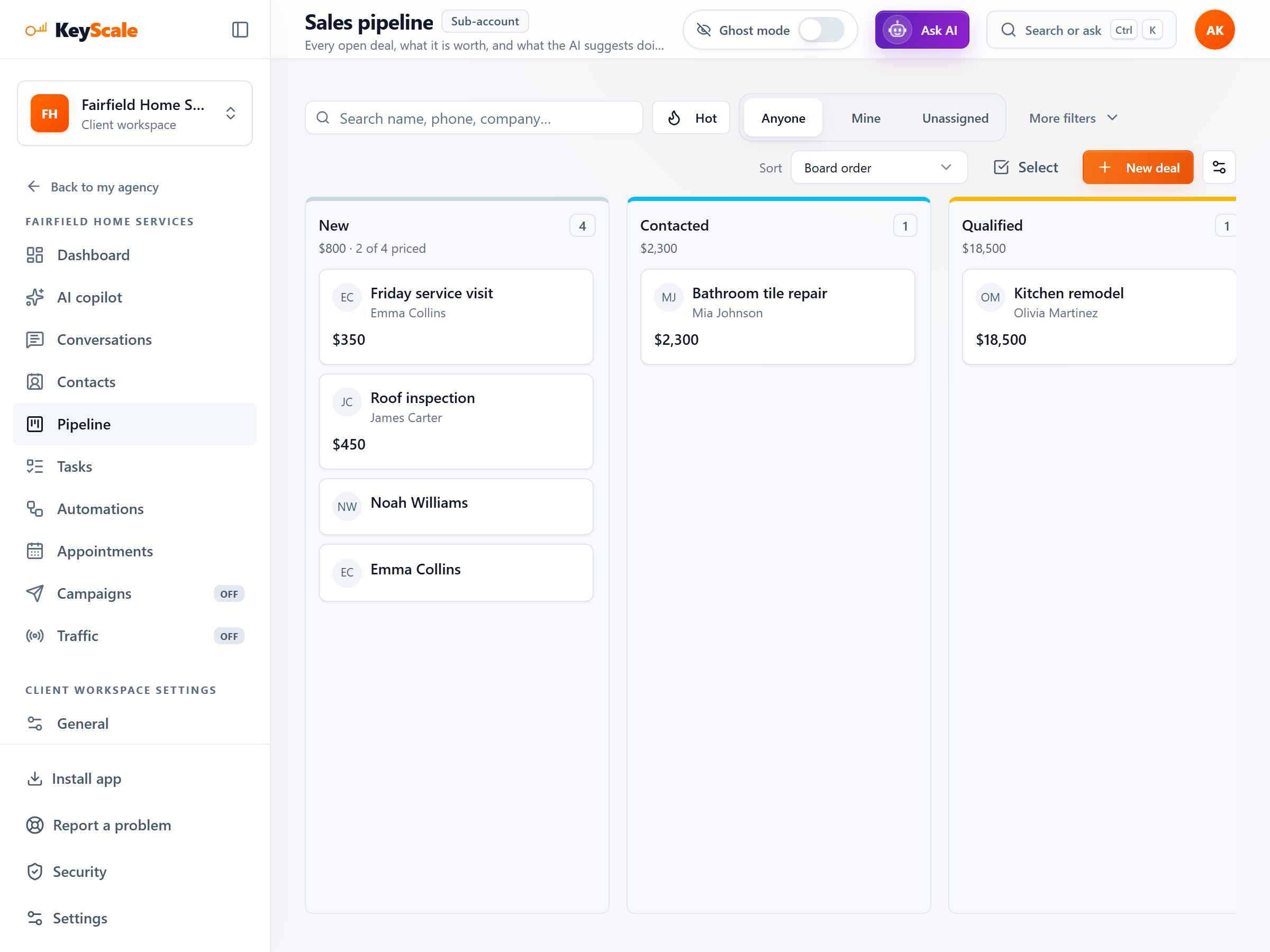Click the Install app download icon
Image resolution: width=1270 pixels, height=952 pixels.
[x=35, y=779]
